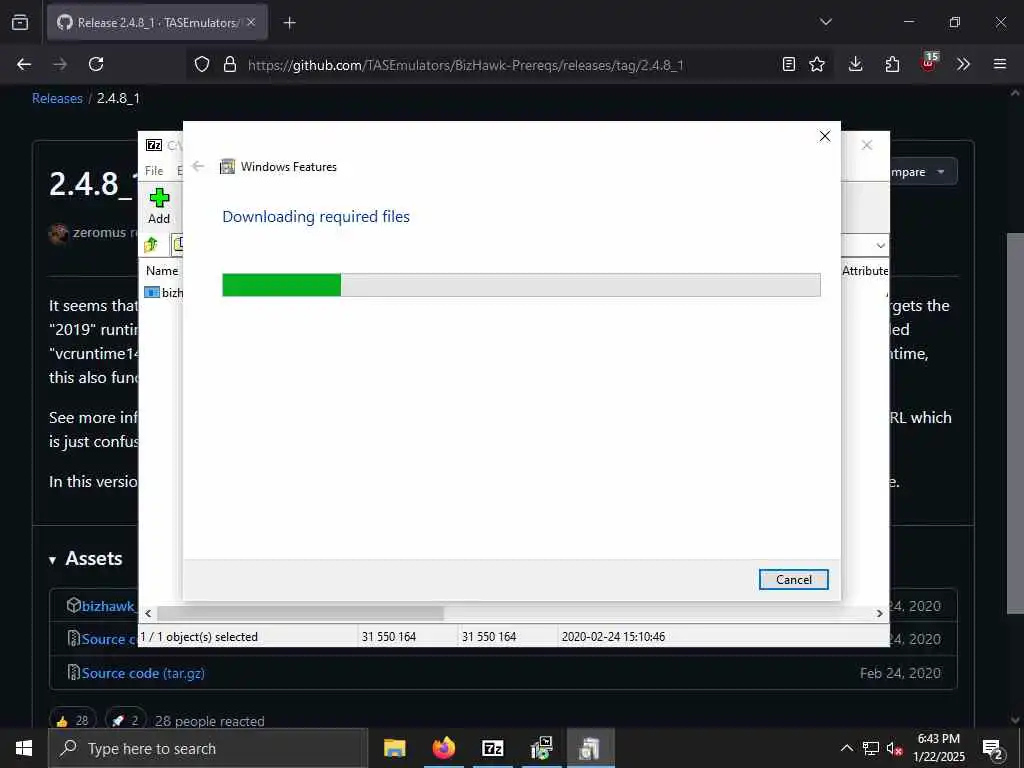Viewport: 1024px width, 768px height.
Task: Click the date 2020-02-24 15:10:46 in status bar
Action: pyautogui.click(x=613, y=637)
